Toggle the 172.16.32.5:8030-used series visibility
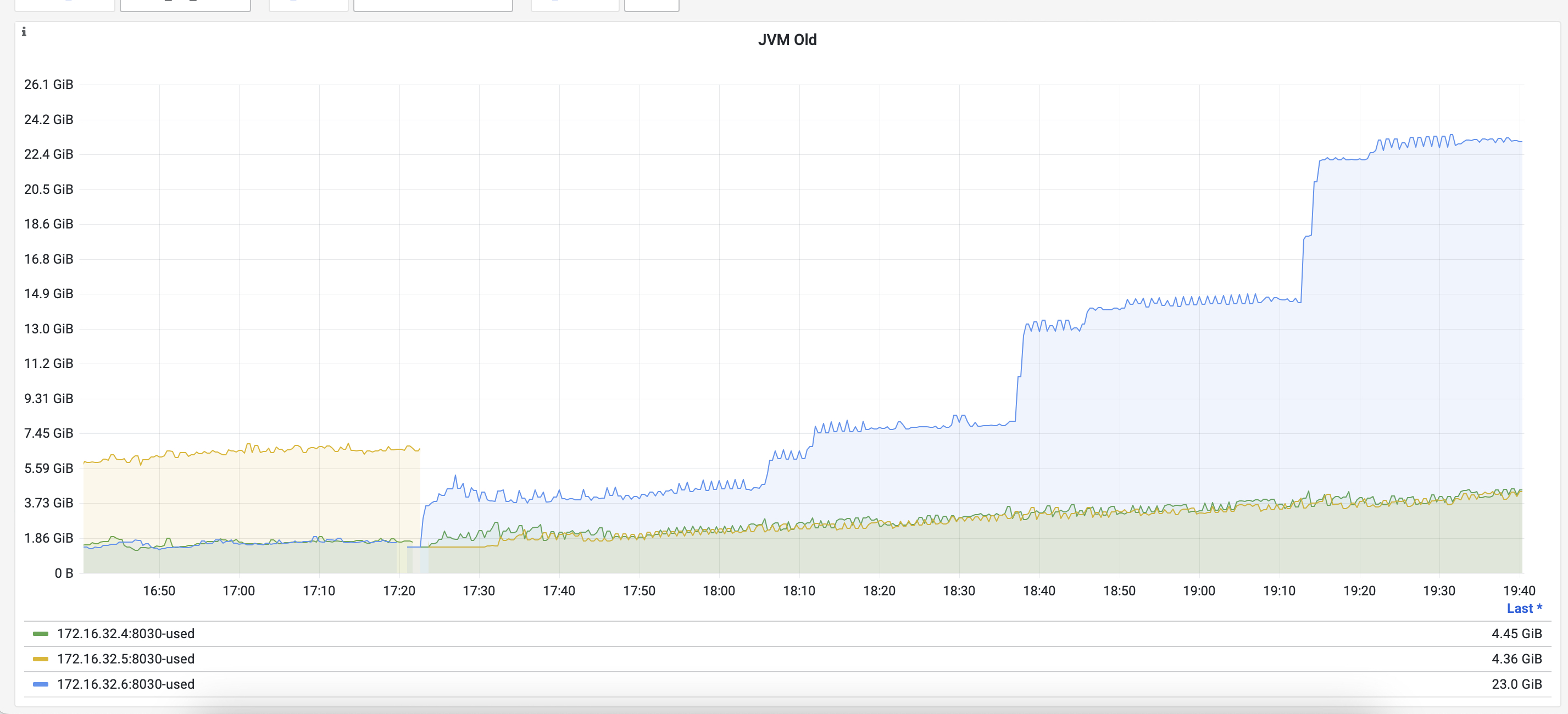The height and width of the screenshot is (714, 1568). click(x=125, y=659)
